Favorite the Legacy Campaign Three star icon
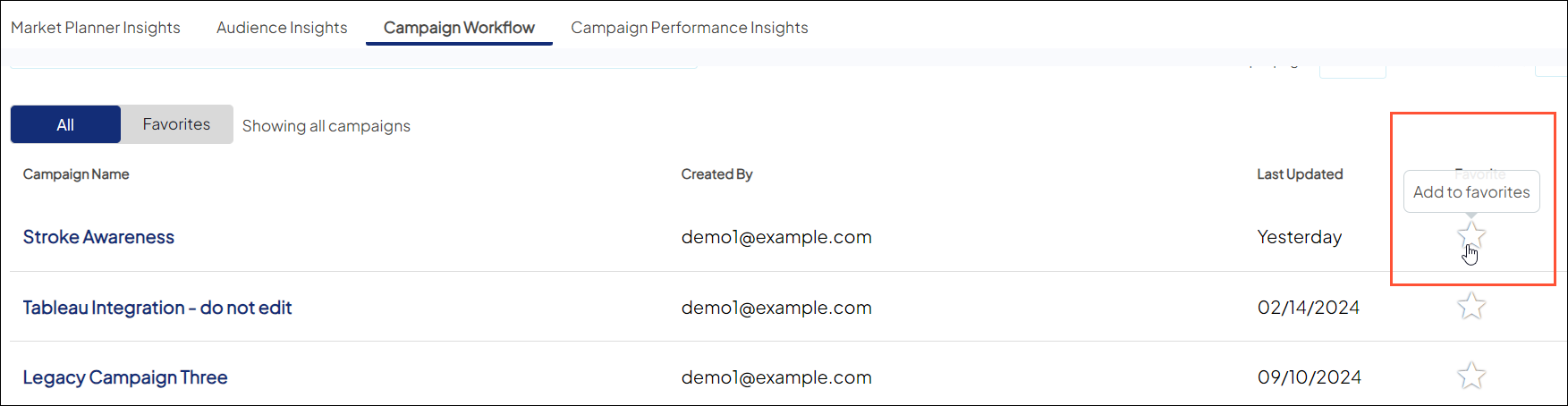The image size is (1568, 406). (x=1471, y=376)
